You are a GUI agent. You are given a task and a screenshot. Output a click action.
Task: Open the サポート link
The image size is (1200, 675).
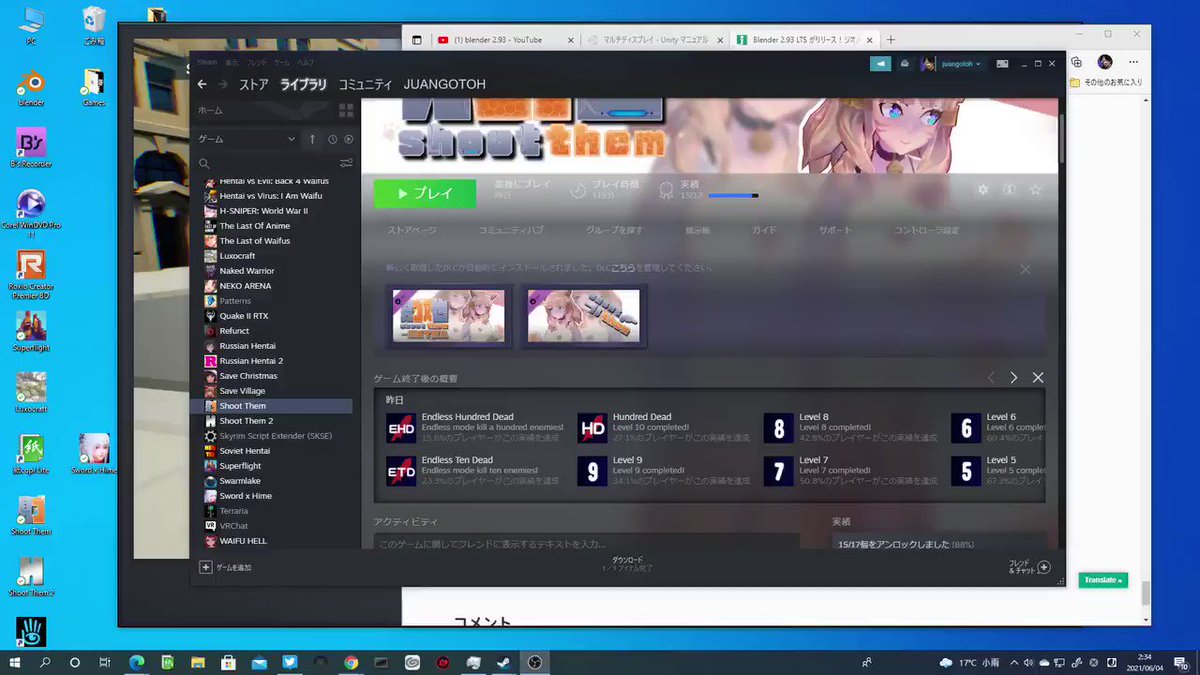[836, 230]
